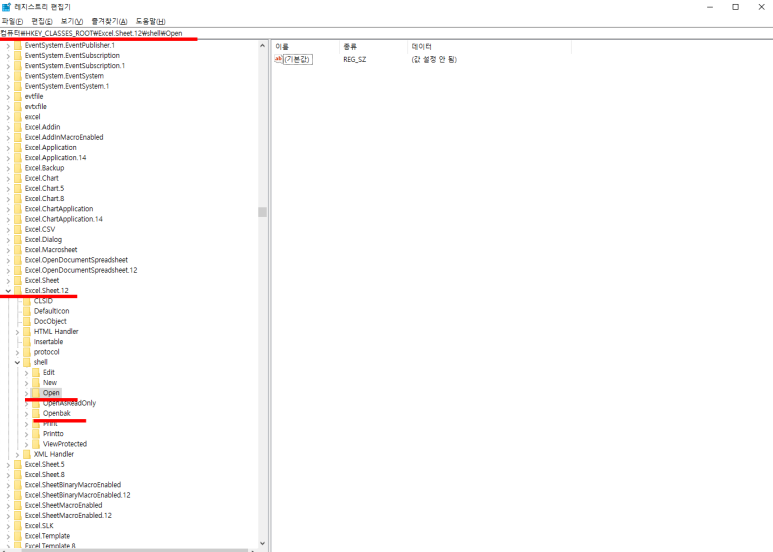Select the Excel.Addin folder icon
This screenshot has width=773, height=552.
pos(18,127)
